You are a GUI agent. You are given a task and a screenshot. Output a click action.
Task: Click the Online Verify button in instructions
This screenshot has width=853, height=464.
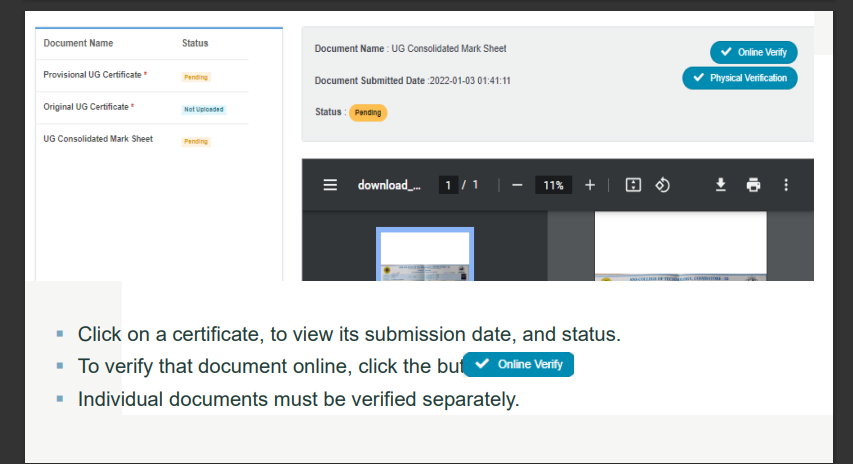(519, 364)
